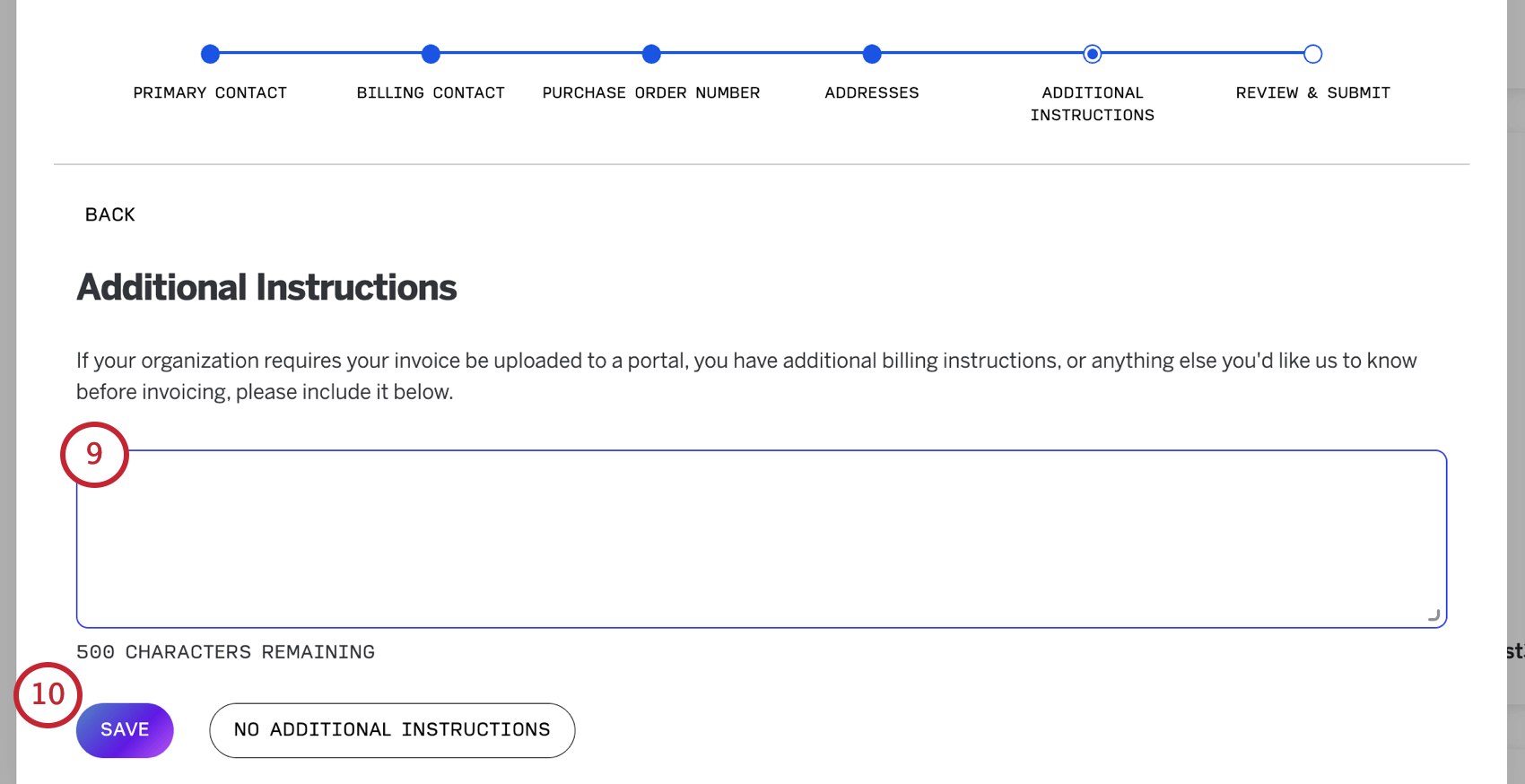Click the Billing Contact step dot
1525x784 pixels.
click(431, 54)
